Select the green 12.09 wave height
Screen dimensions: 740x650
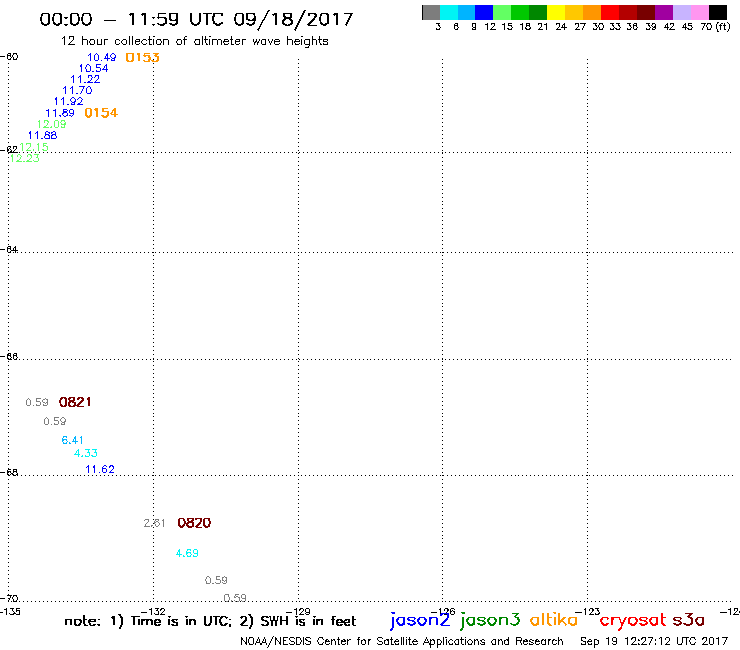point(51,124)
